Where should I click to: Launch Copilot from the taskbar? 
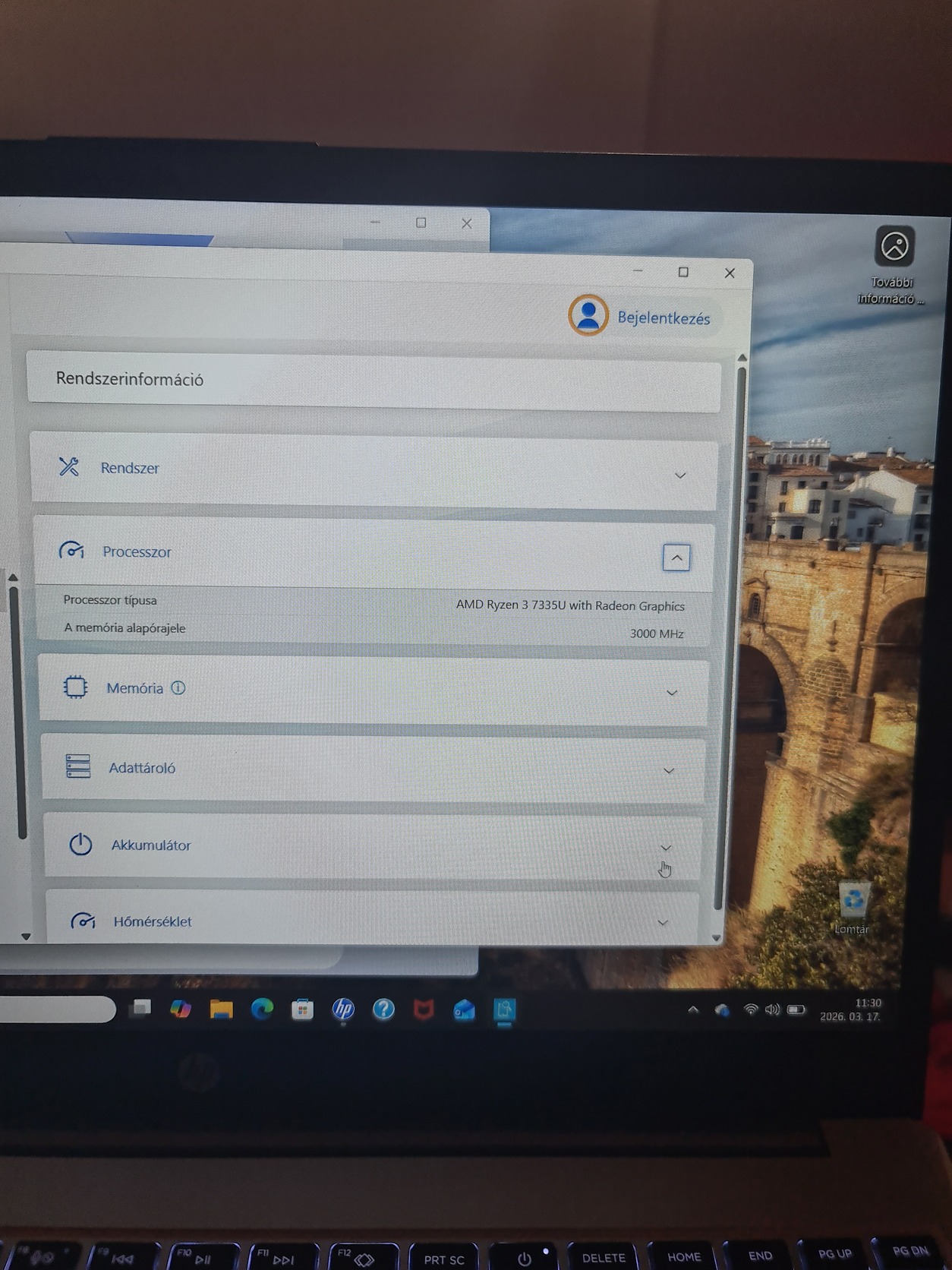(181, 1009)
